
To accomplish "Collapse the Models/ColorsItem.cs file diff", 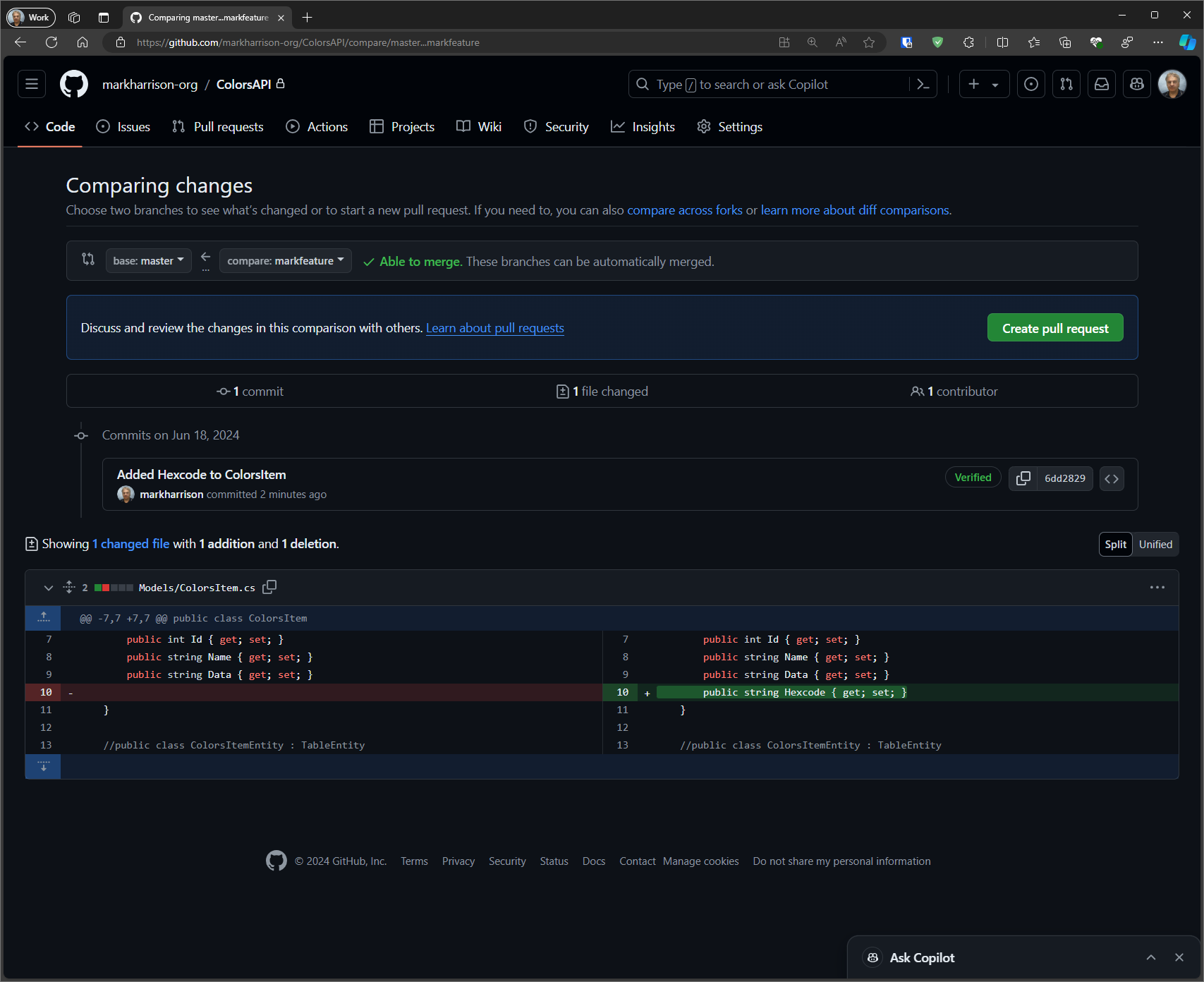I will click(49, 588).
